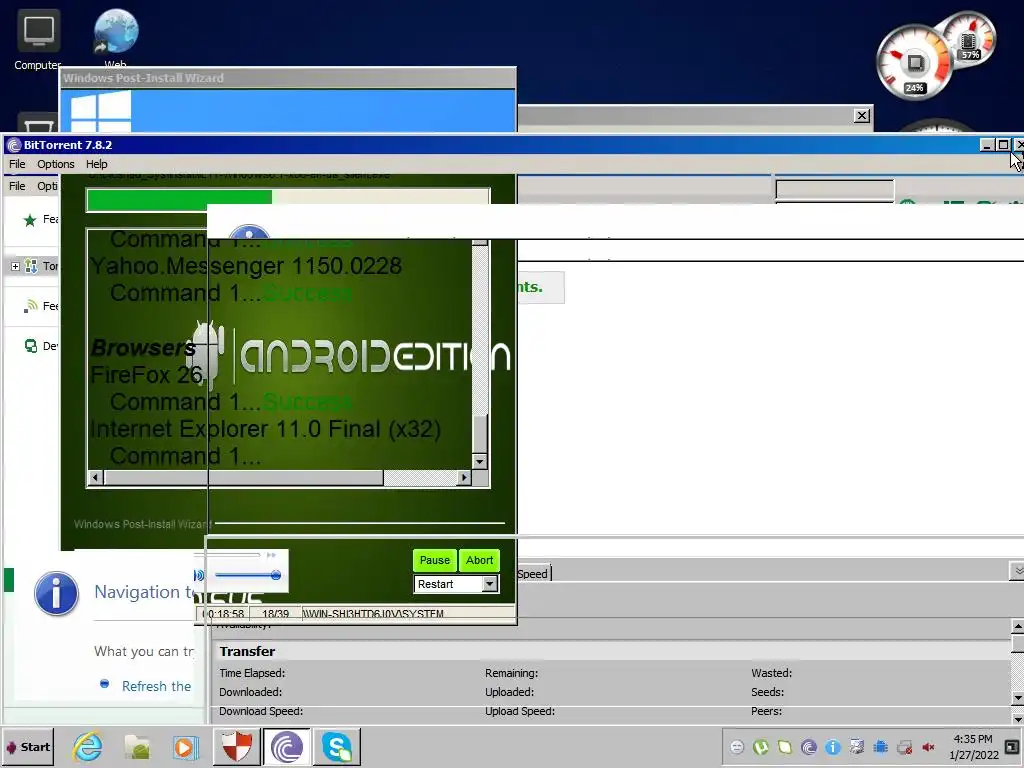Click the muted speaker tray icon
The image size is (1024, 768).
(x=928, y=747)
